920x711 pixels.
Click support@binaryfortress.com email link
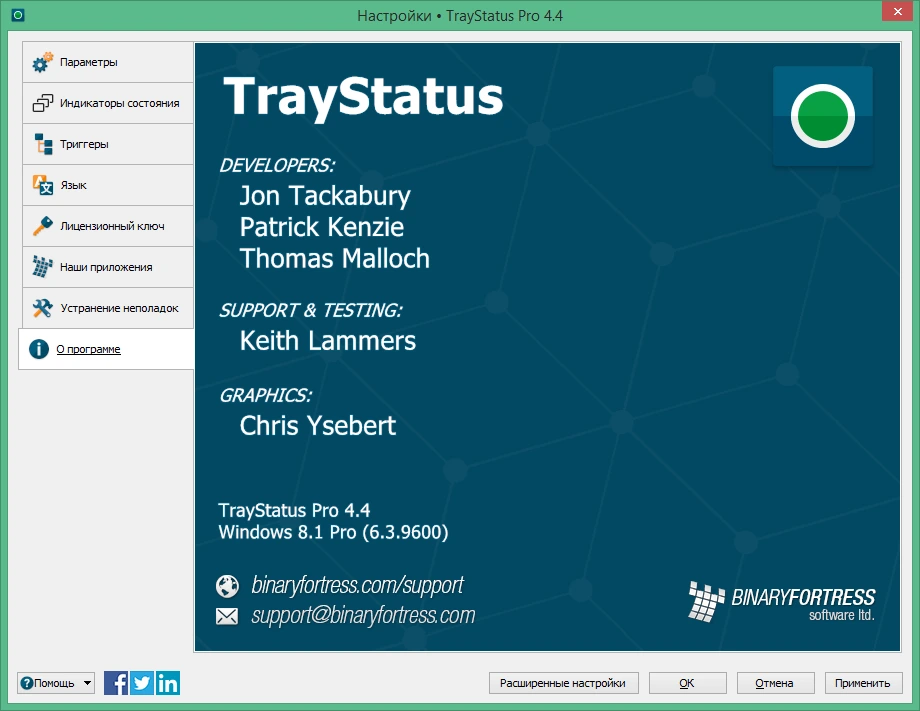coord(363,615)
